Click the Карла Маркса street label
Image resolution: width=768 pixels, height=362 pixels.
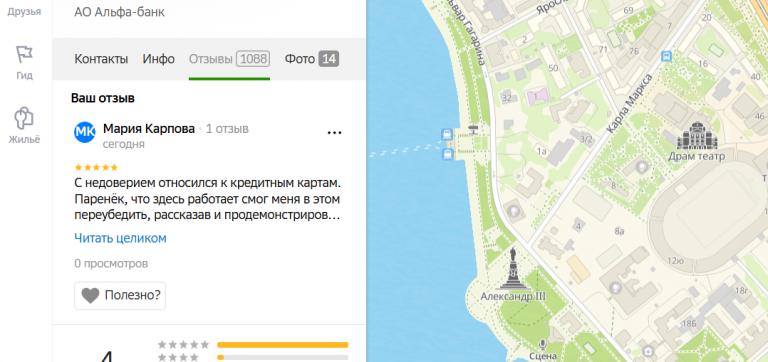629,103
